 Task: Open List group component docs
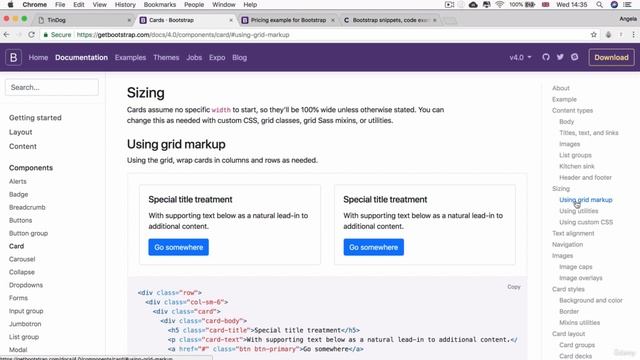tap(24, 337)
